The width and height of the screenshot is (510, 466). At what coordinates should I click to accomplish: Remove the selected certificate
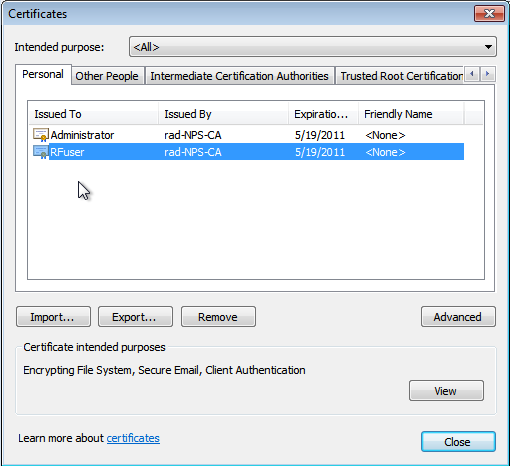point(218,317)
